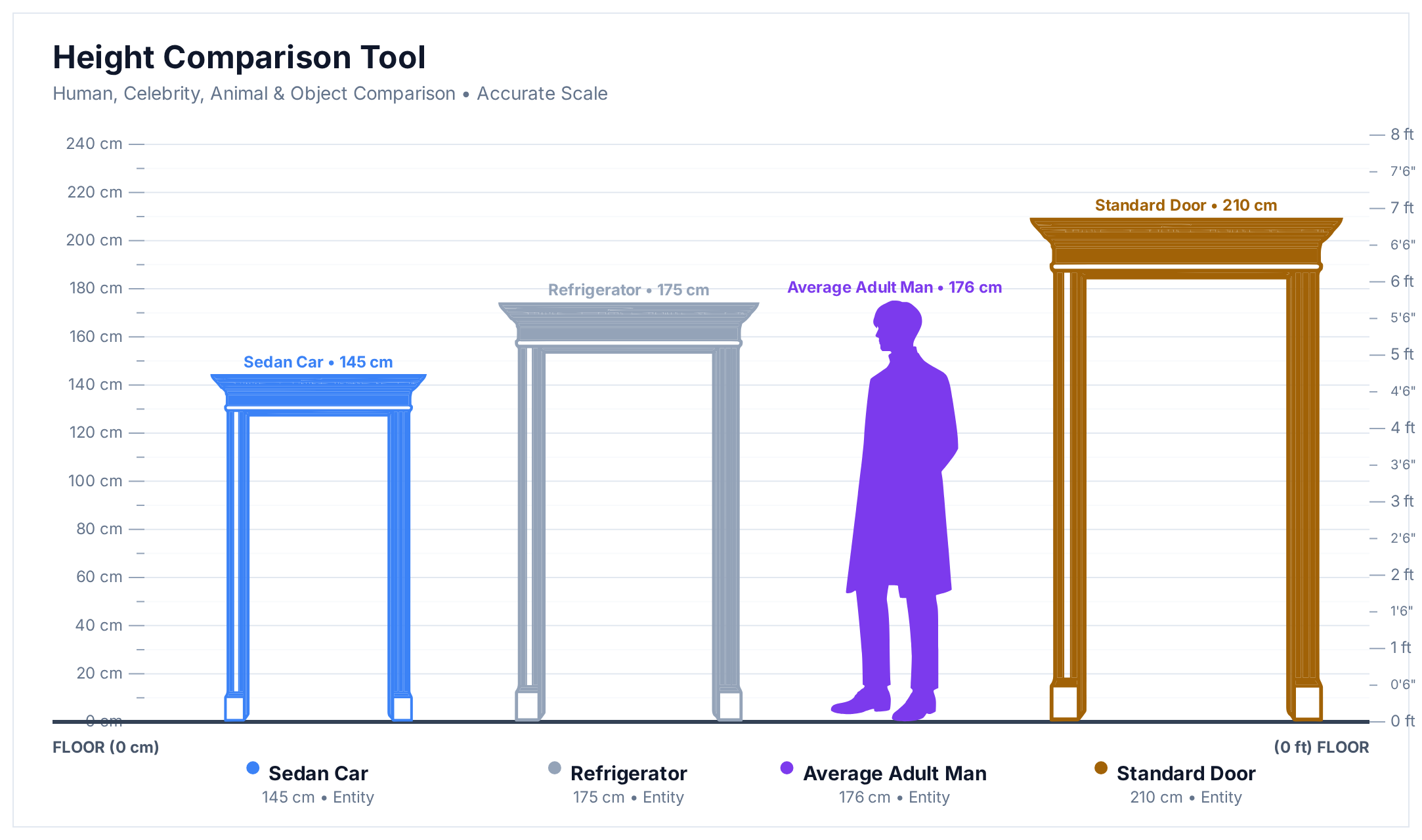Screen dimensions: 1422x840
Task: Click the 3'6" axis label
Action: (x=1403, y=465)
